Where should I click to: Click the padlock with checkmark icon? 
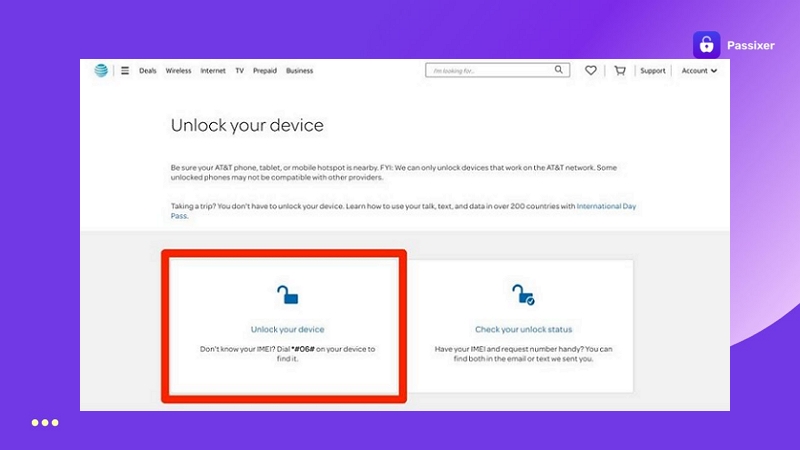(x=523, y=294)
